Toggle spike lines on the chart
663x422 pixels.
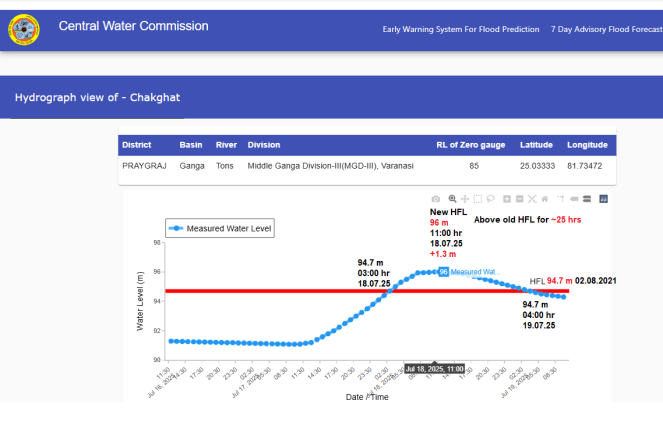pyautogui.click(x=561, y=199)
